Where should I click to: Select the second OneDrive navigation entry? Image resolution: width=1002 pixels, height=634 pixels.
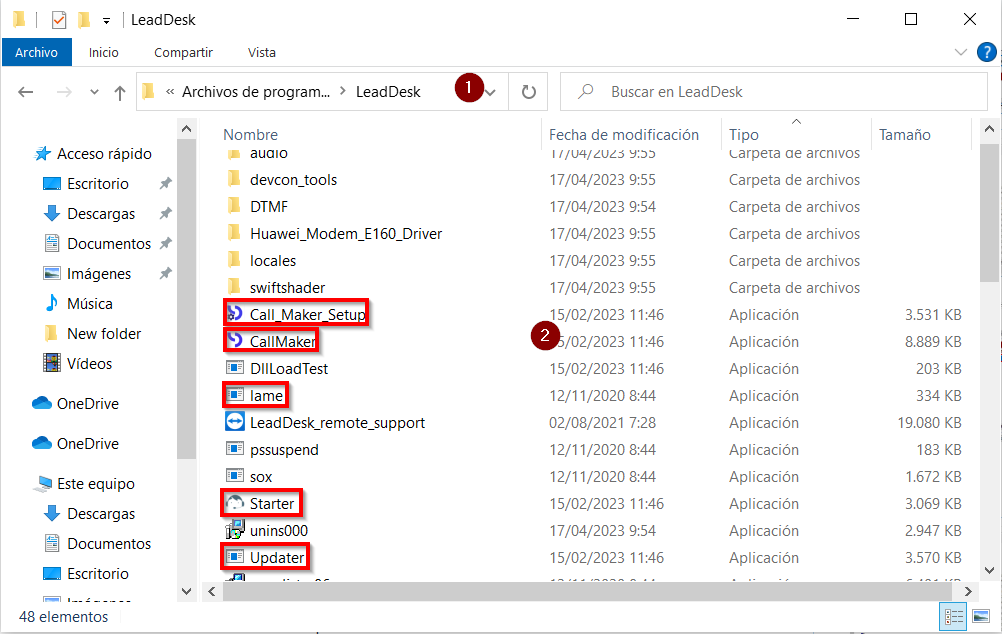pyautogui.click(x=75, y=444)
